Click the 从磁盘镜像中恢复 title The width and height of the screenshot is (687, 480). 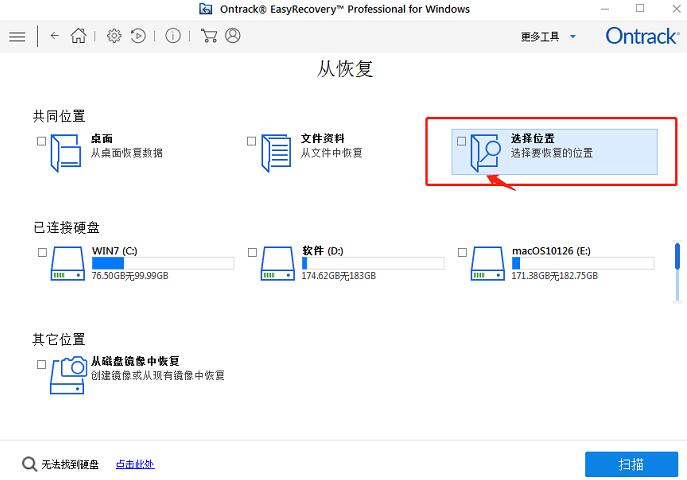coord(135,361)
